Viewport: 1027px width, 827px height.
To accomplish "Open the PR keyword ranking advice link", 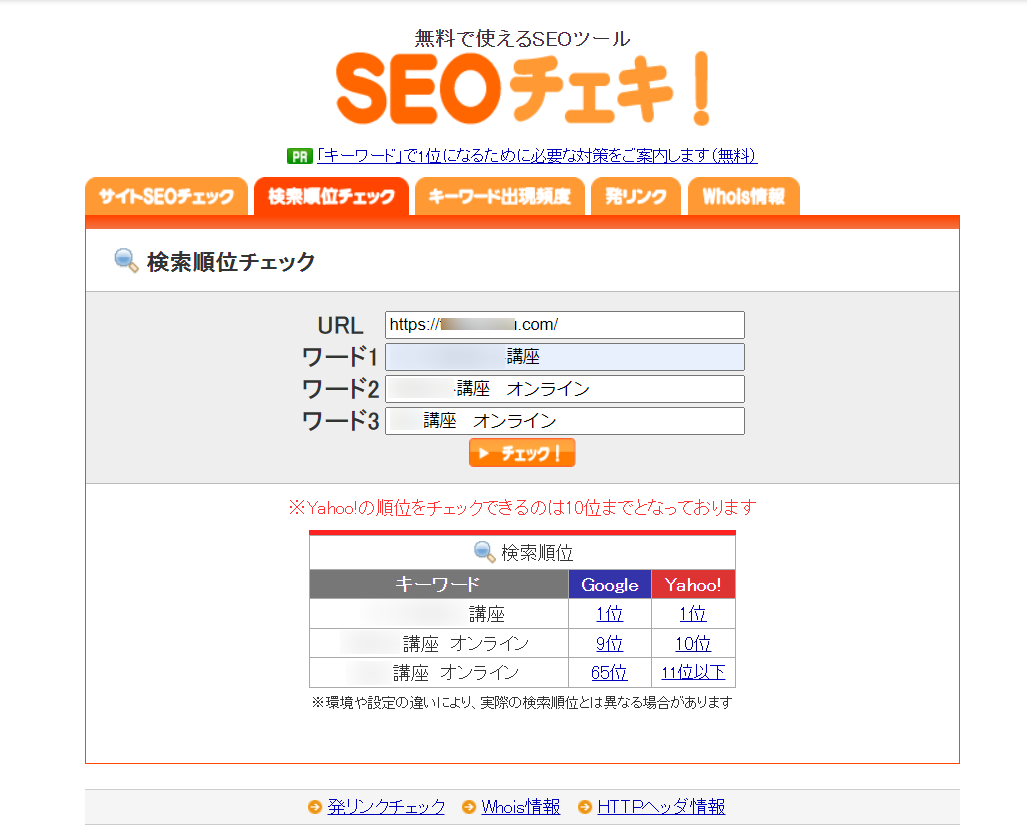I will pos(536,156).
